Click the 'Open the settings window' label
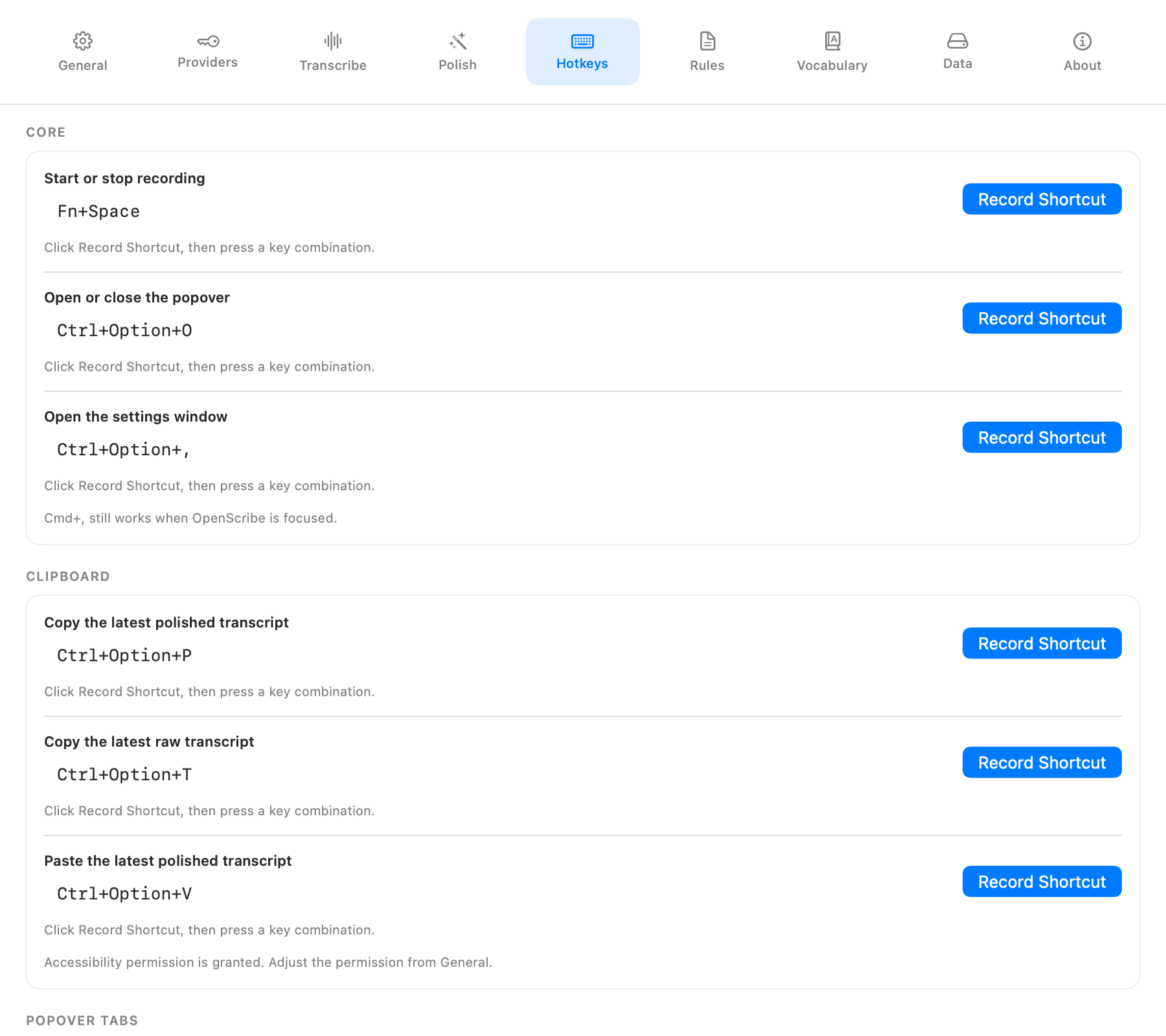Viewport: 1166px width, 1036px height. [x=135, y=417]
